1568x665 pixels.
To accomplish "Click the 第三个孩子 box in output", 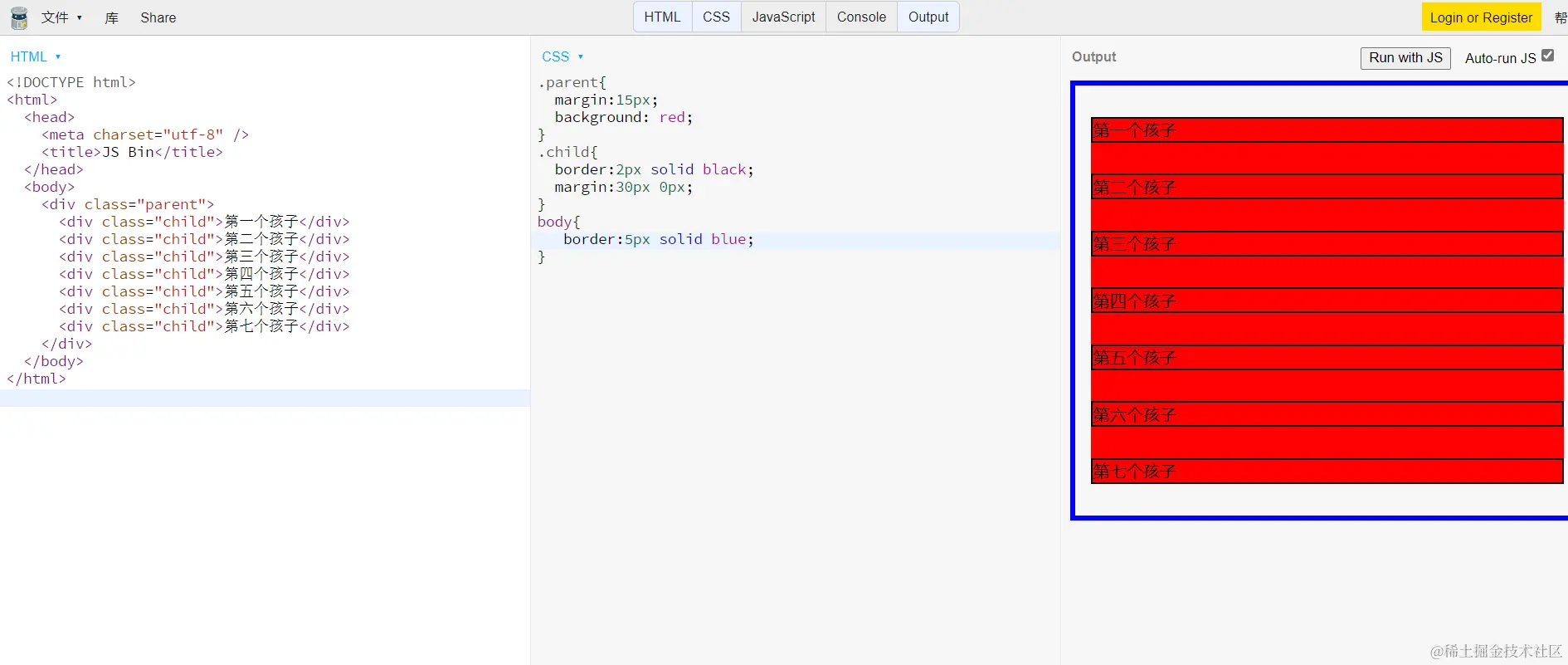I will point(1327,244).
